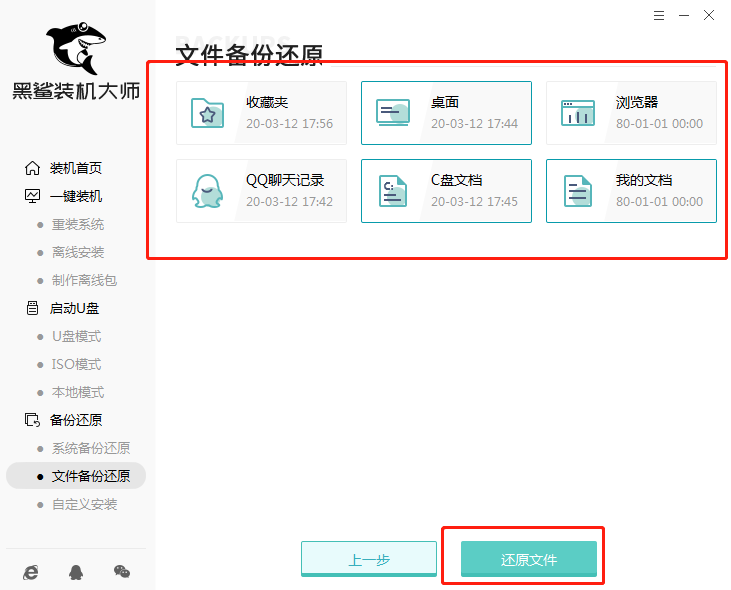Click the 我的文档 document icon
Image resolution: width=731 pixels, height=590 pixels.
(577, 191)
